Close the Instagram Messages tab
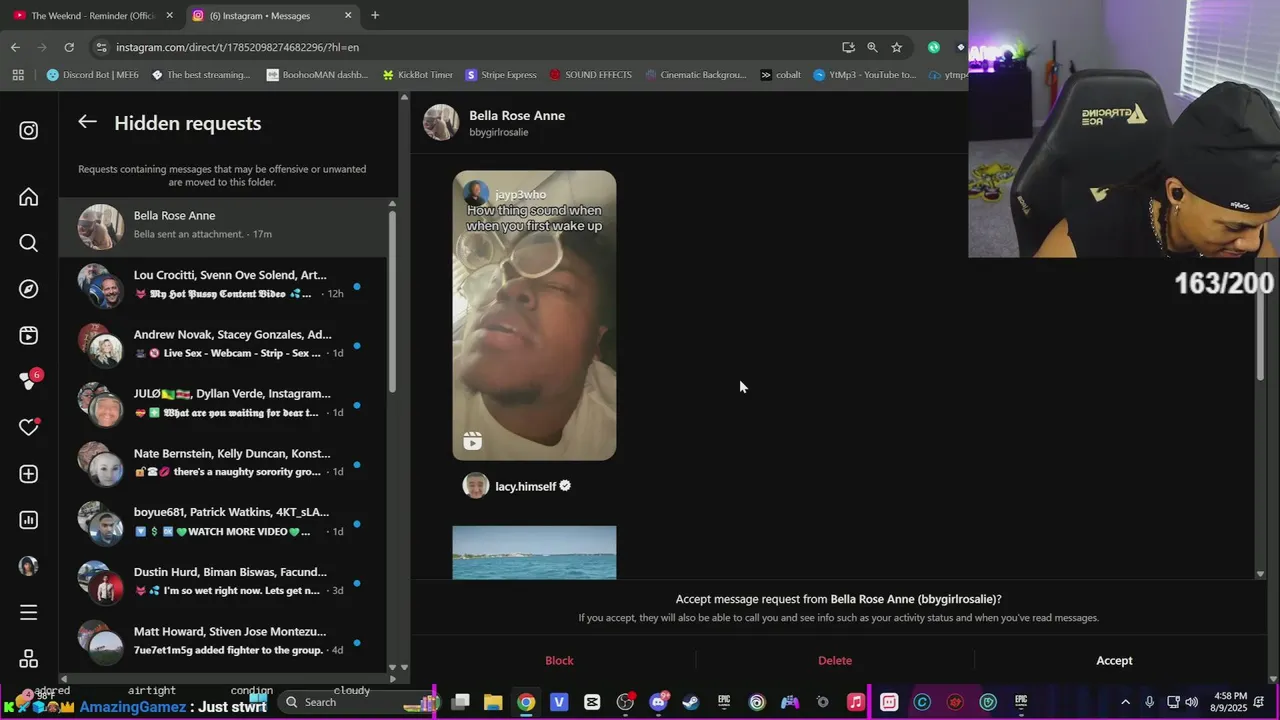This screenshot has width=1280, height=720. (348, 15)
